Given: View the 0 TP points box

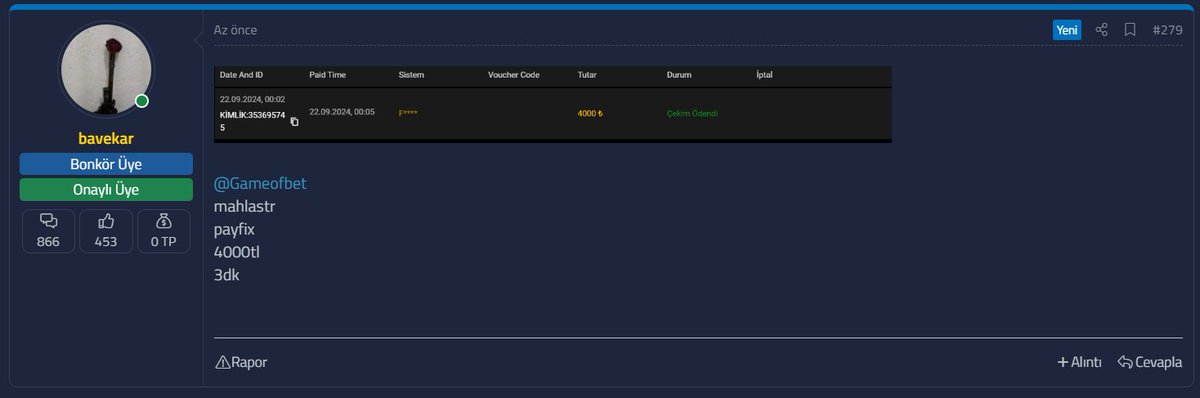Looking at the screenshot, I should point(164,231).
